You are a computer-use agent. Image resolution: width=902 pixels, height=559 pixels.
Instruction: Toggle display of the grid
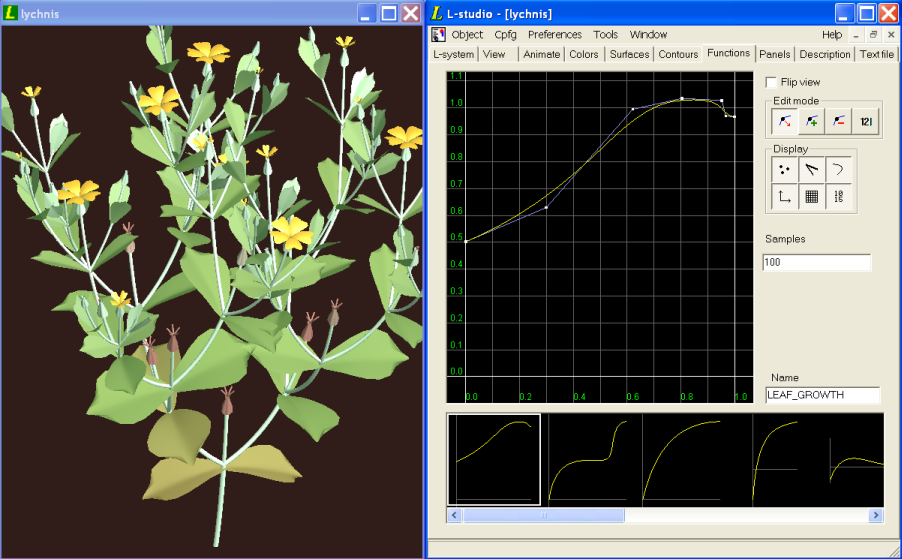[811, 197]
